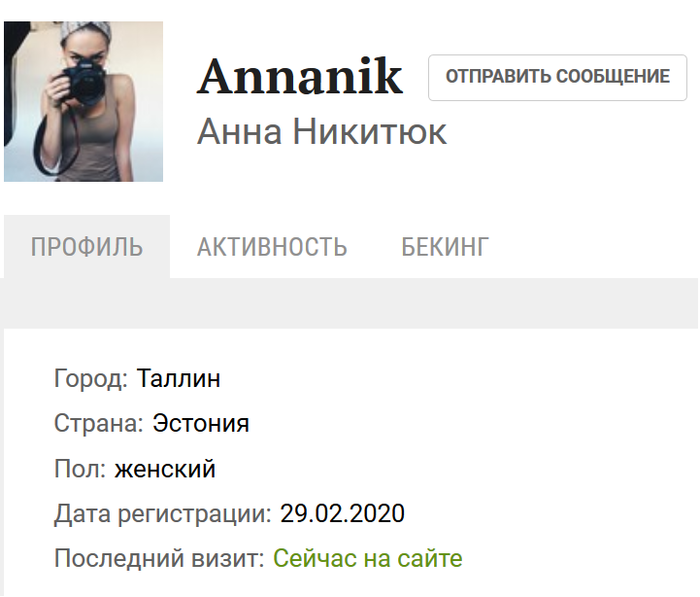Viewport: 700px width, 597px height.
Task: Click the country value Эстония
Action: 201,423
